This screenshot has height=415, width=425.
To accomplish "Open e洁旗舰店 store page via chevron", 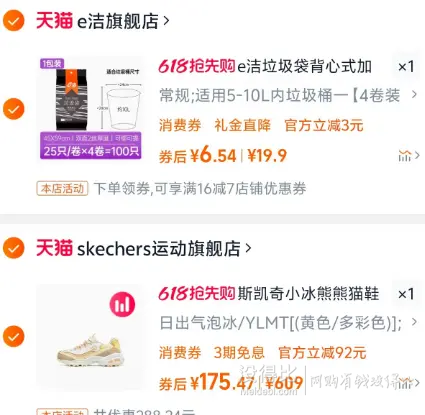I will click(x=166, y=21).
